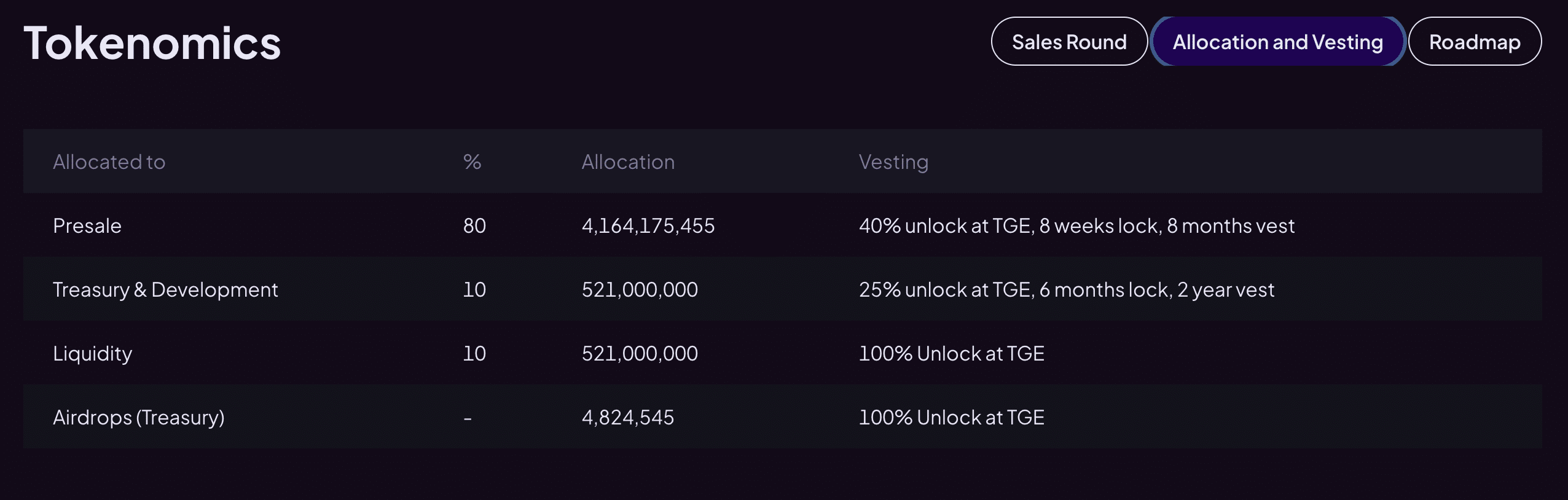
Task: Open the Roadmap tab
Action: coord(1475,42)
